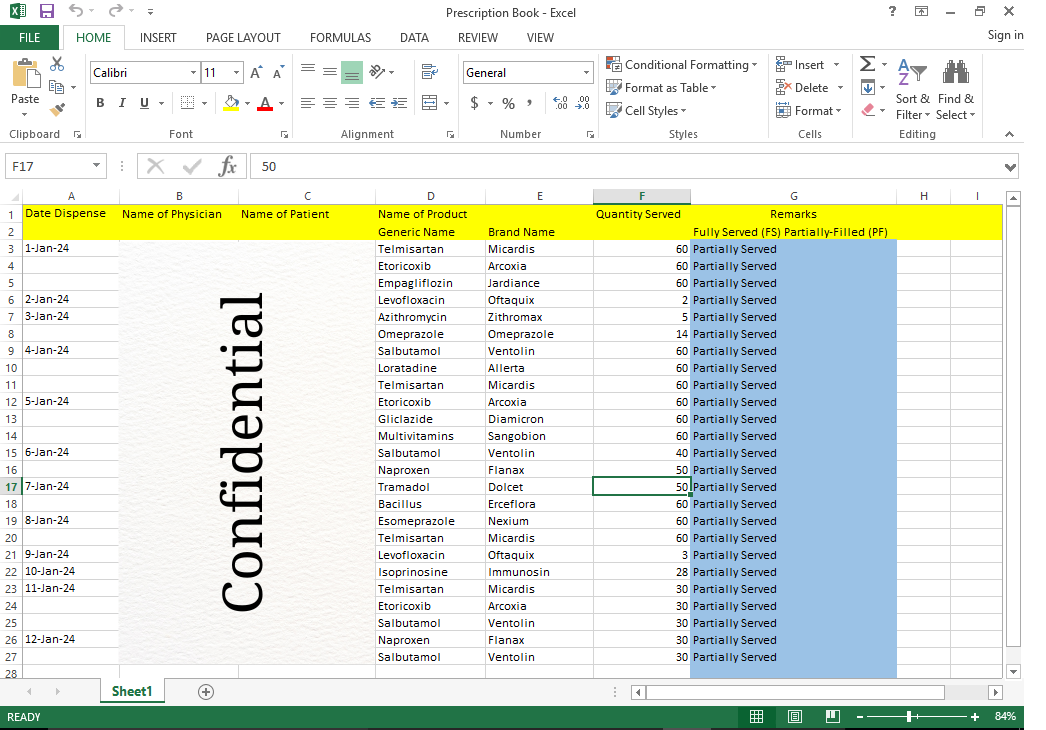The height and width of the screenshot is (730, 1046).
Task: Click the Borders icon
Action: [187, 103]
